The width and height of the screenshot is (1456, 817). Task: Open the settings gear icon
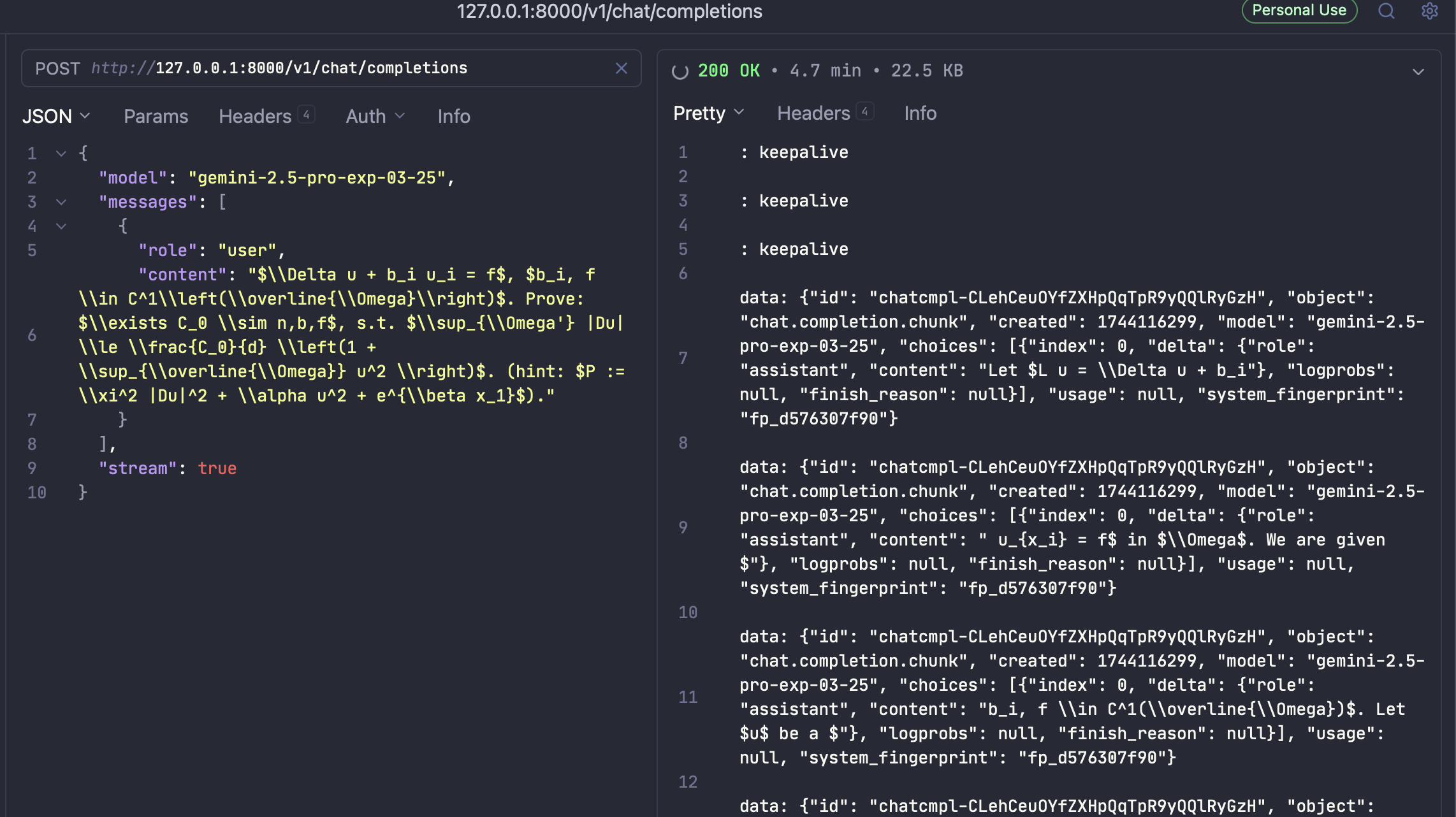1430,11
